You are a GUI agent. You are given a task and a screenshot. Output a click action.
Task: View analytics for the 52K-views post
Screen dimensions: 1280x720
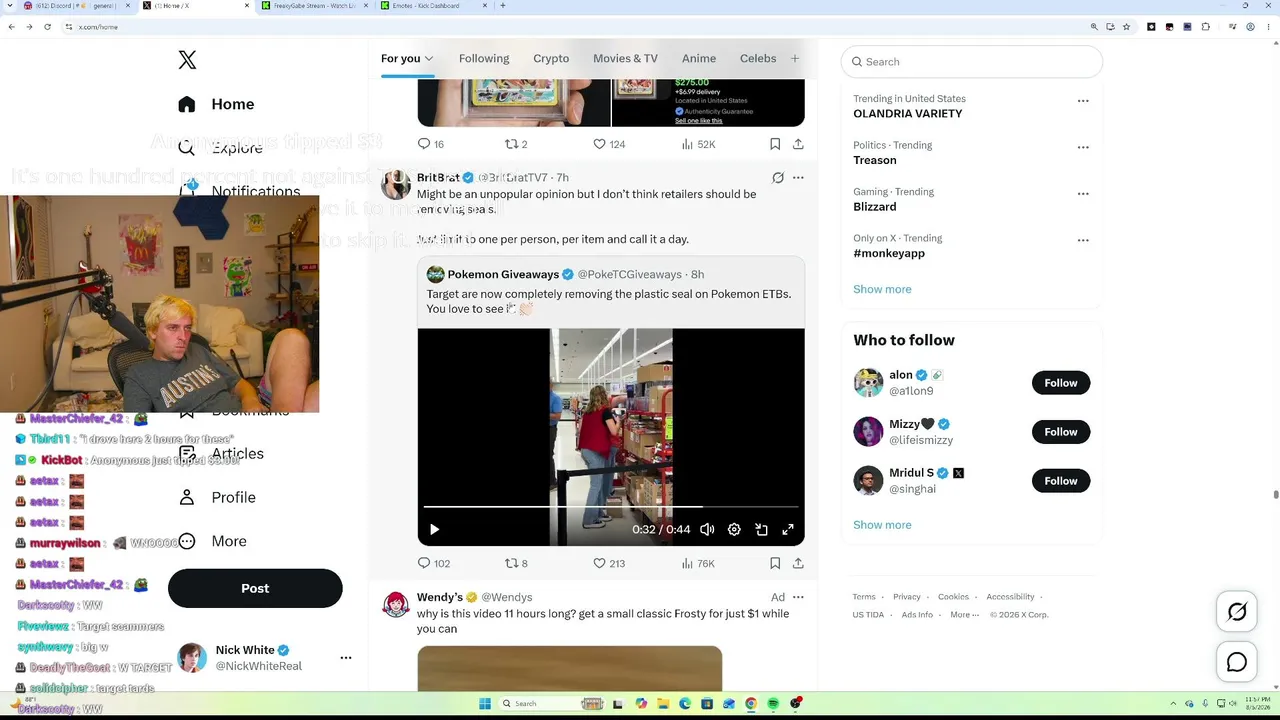(x=698, y=144)
